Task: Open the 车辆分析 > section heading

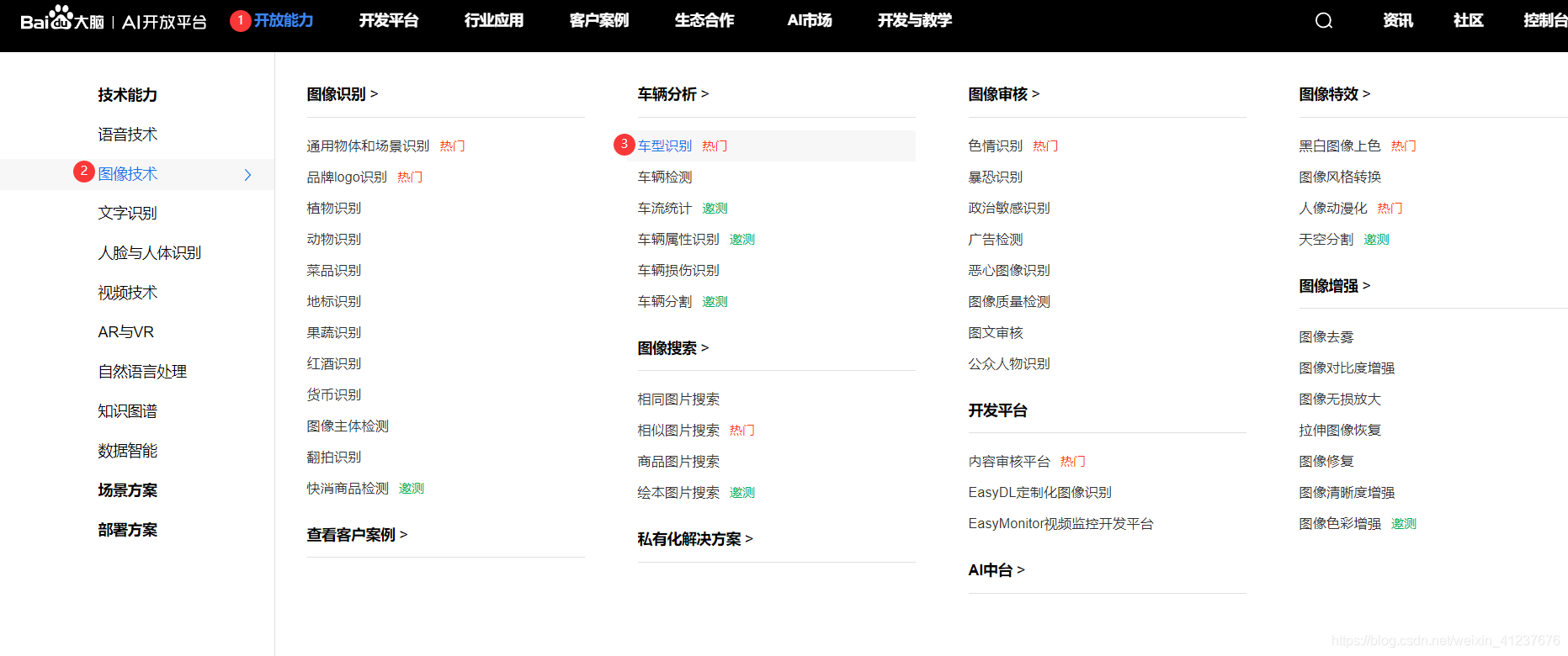Action: click(x=673, y=94)
